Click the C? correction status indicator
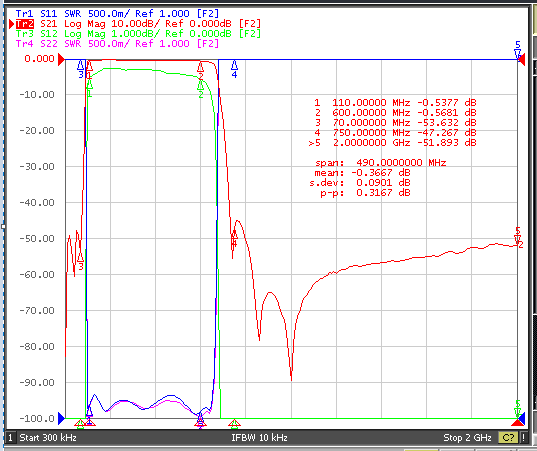Image resolution: width=537 pixels, height=451 pixels. pyautogui.click(x=508, y=438)
